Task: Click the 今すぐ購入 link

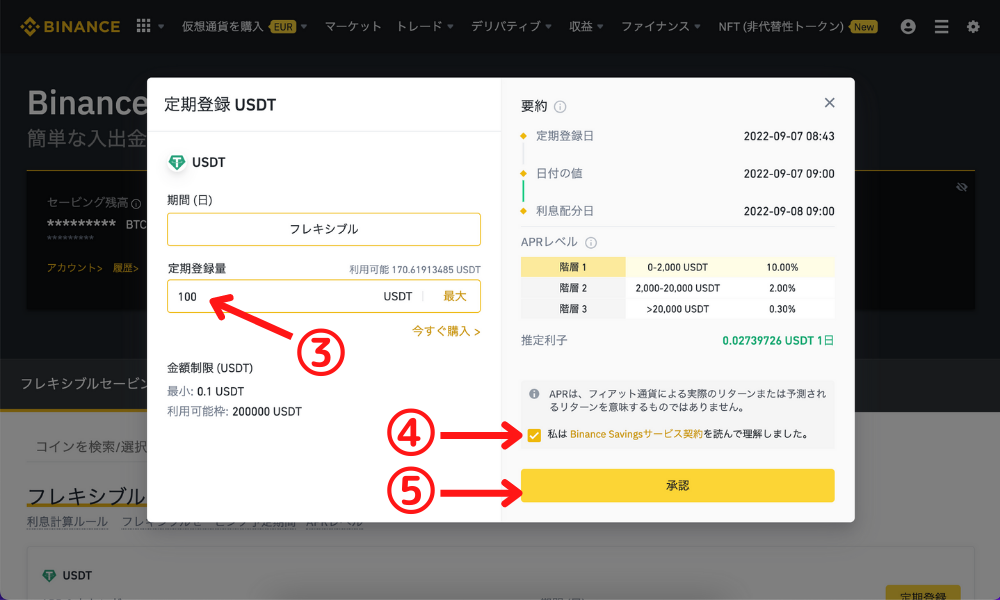Action: [x=446, y=331]
